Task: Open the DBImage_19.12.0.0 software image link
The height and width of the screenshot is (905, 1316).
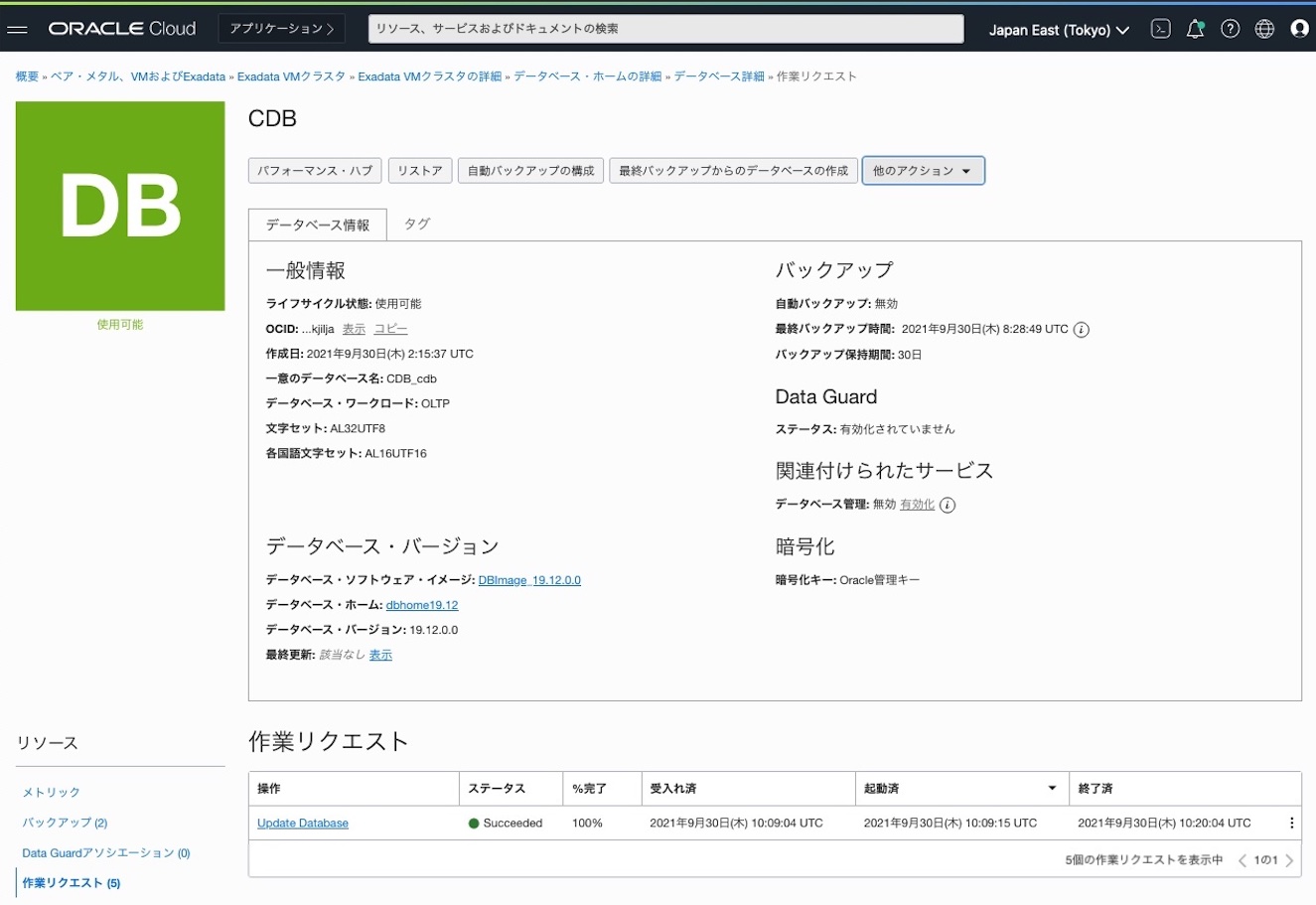Action: click(529, 580)
